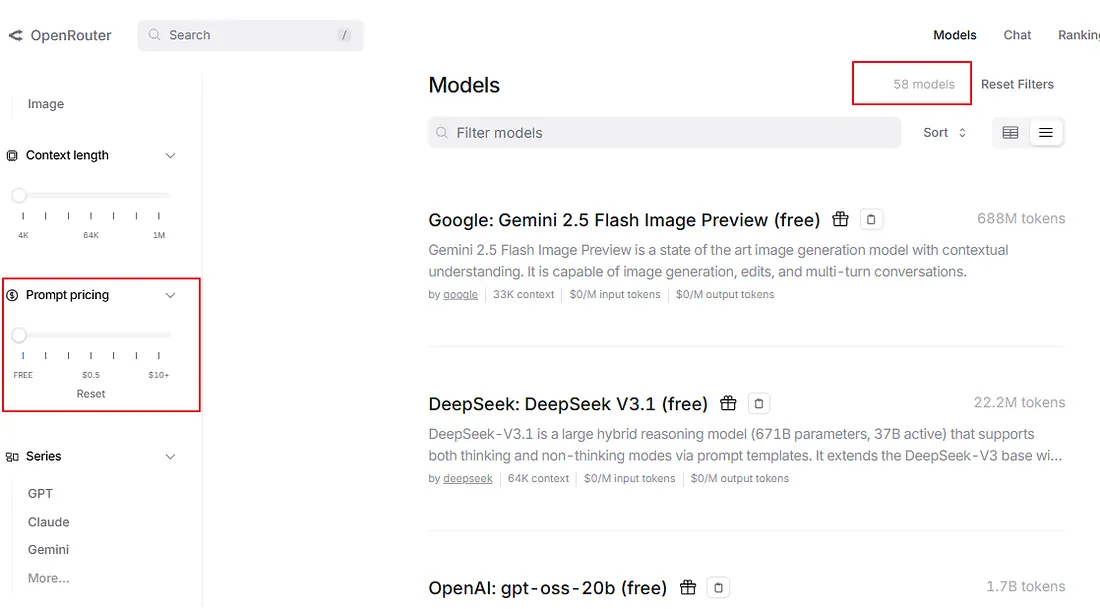Click the Prompt pricing slider handle
Viewport: 1100px width, 609px height.
(x=19, y=335)
